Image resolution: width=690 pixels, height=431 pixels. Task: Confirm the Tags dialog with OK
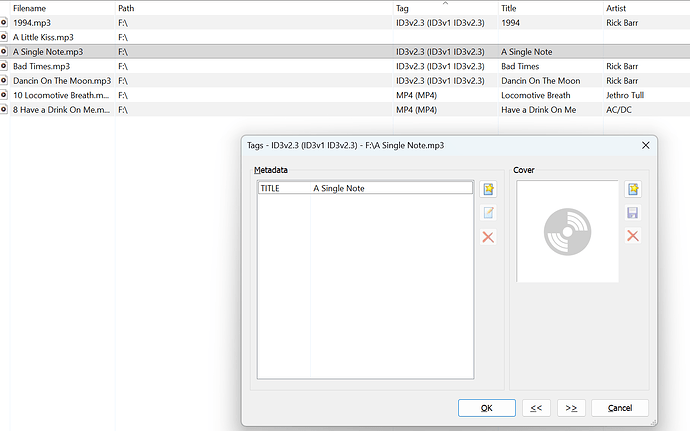(487, 408)
